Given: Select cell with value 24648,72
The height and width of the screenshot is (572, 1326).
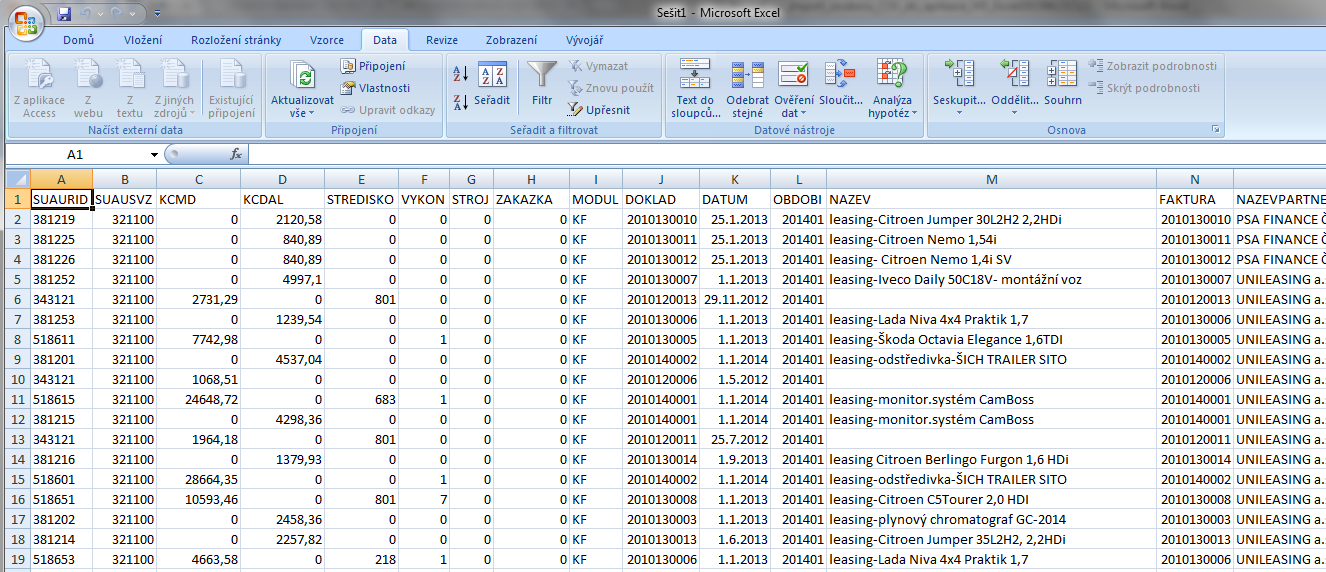Looking at the screenshot, I should tap(198, 399).
